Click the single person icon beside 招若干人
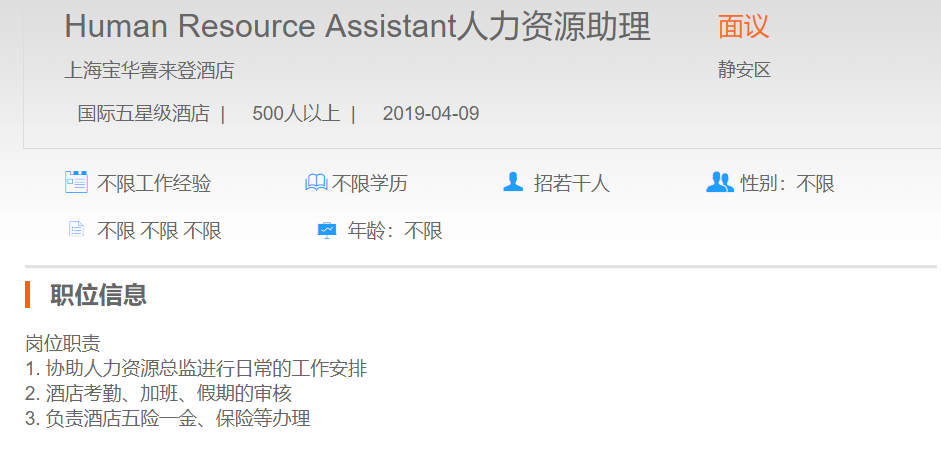This screenshot has height=450, width=941. point(513,182)
